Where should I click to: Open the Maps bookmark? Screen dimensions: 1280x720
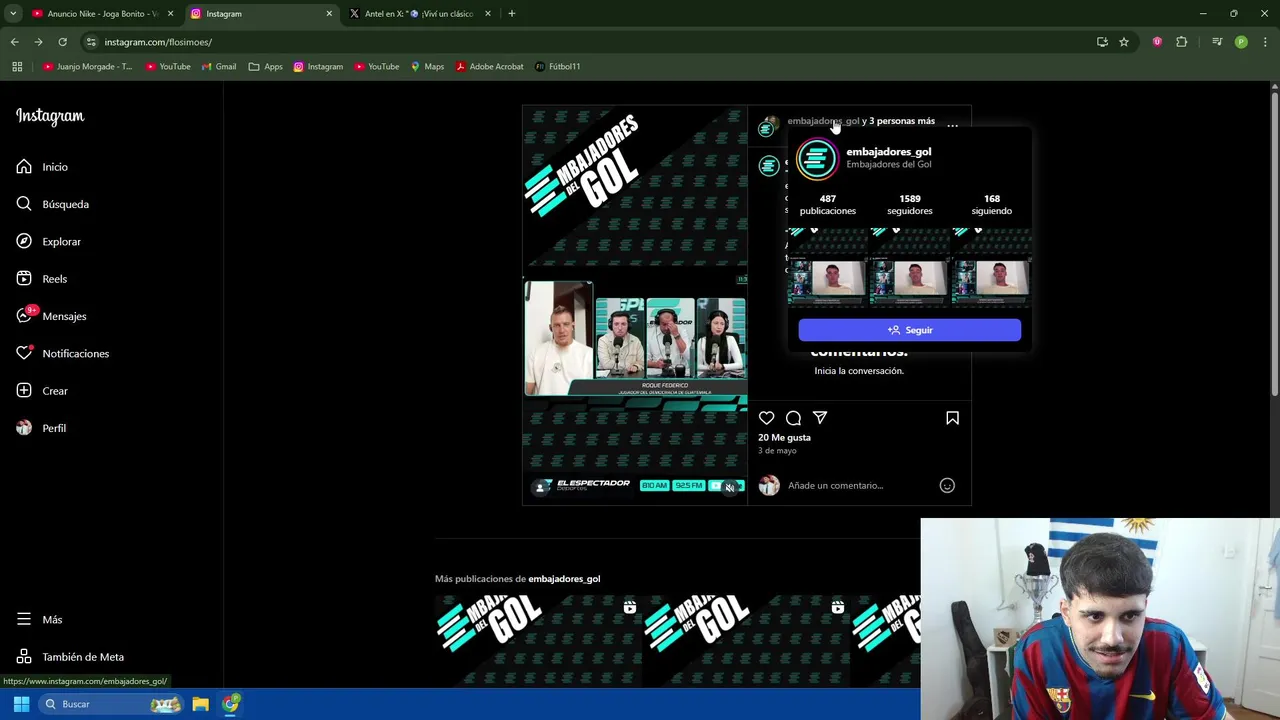pyautogui.click(x=427, y=67)
